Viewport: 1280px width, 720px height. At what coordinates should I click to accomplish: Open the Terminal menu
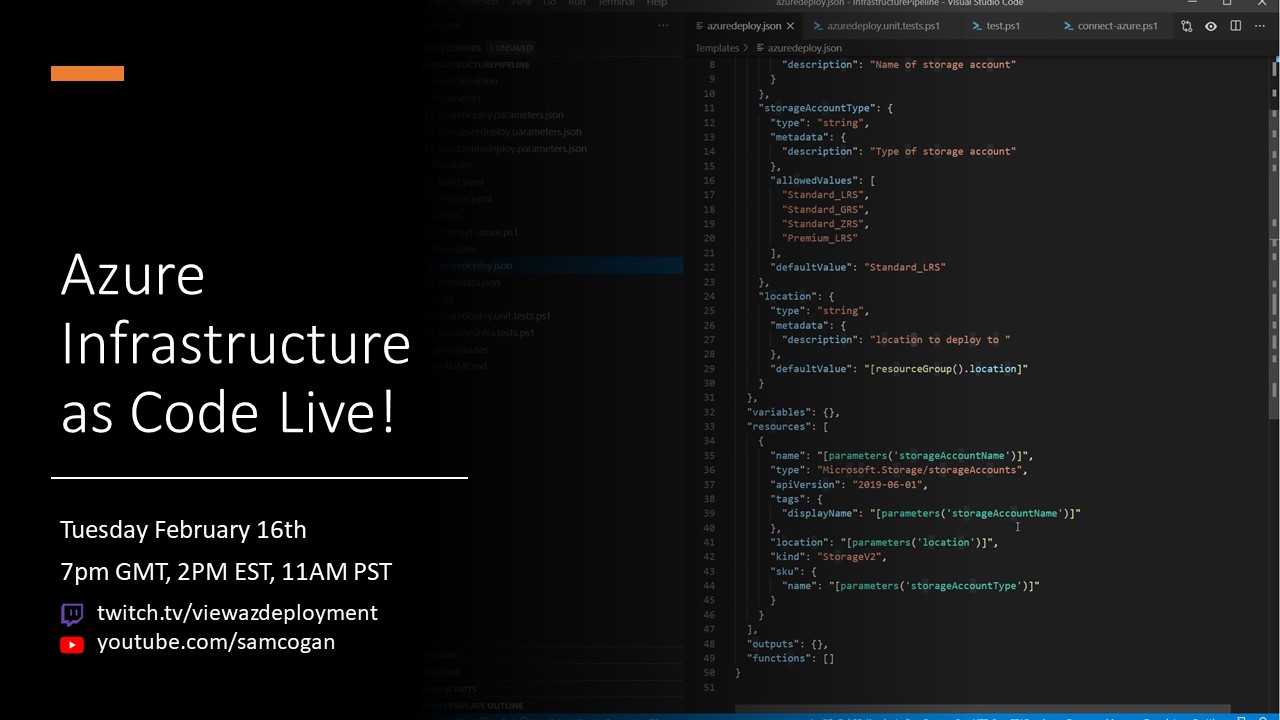616,4
